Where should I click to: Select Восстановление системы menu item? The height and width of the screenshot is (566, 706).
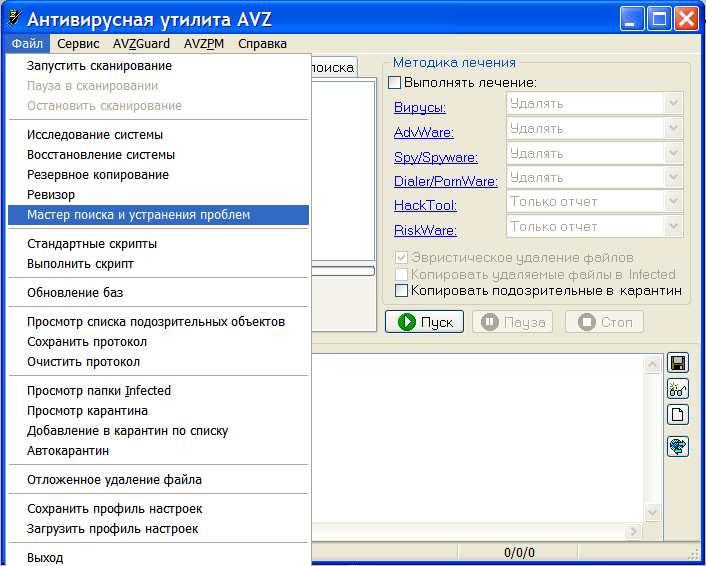158,154
